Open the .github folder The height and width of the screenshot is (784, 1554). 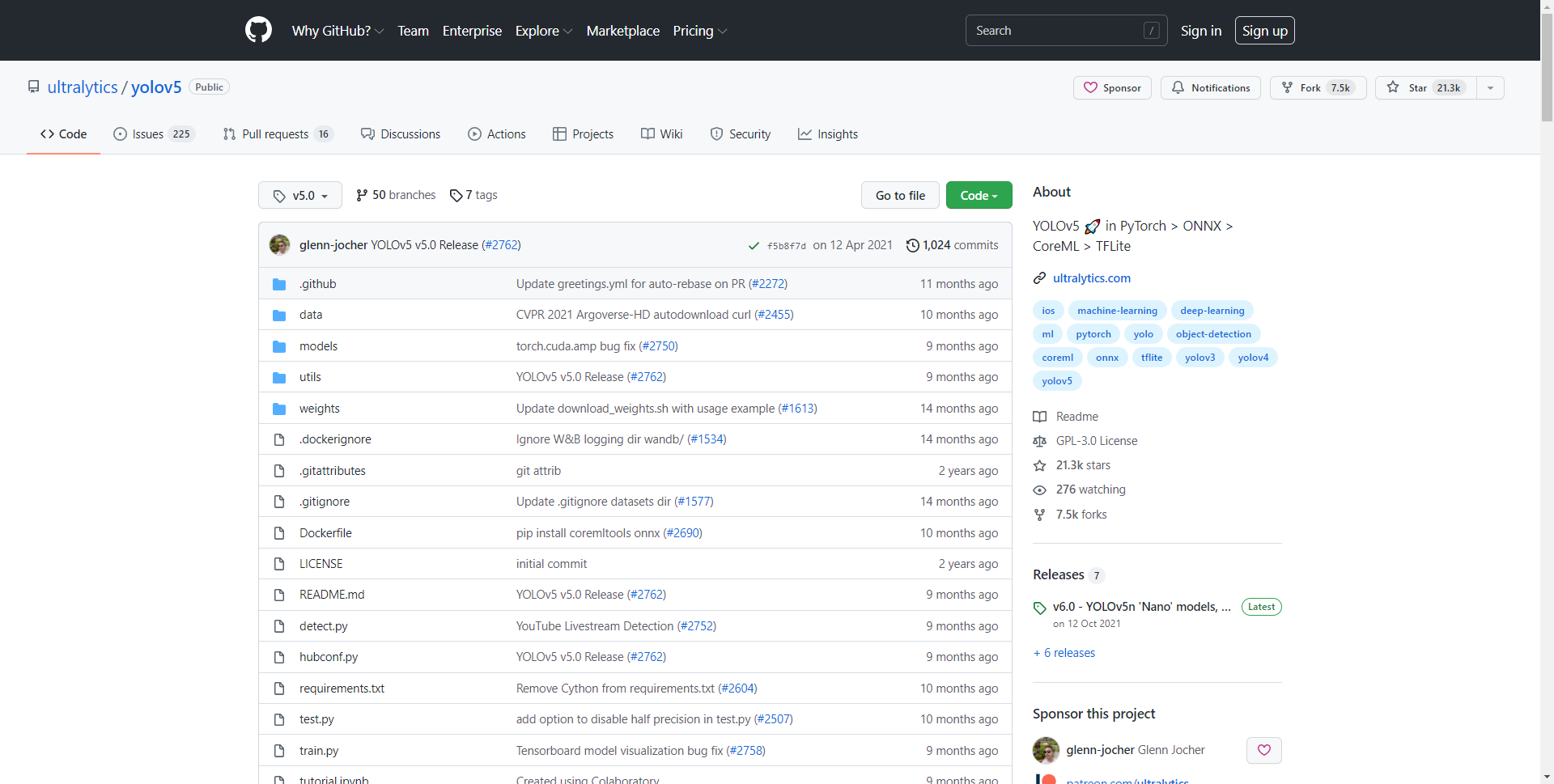point(317,284)
